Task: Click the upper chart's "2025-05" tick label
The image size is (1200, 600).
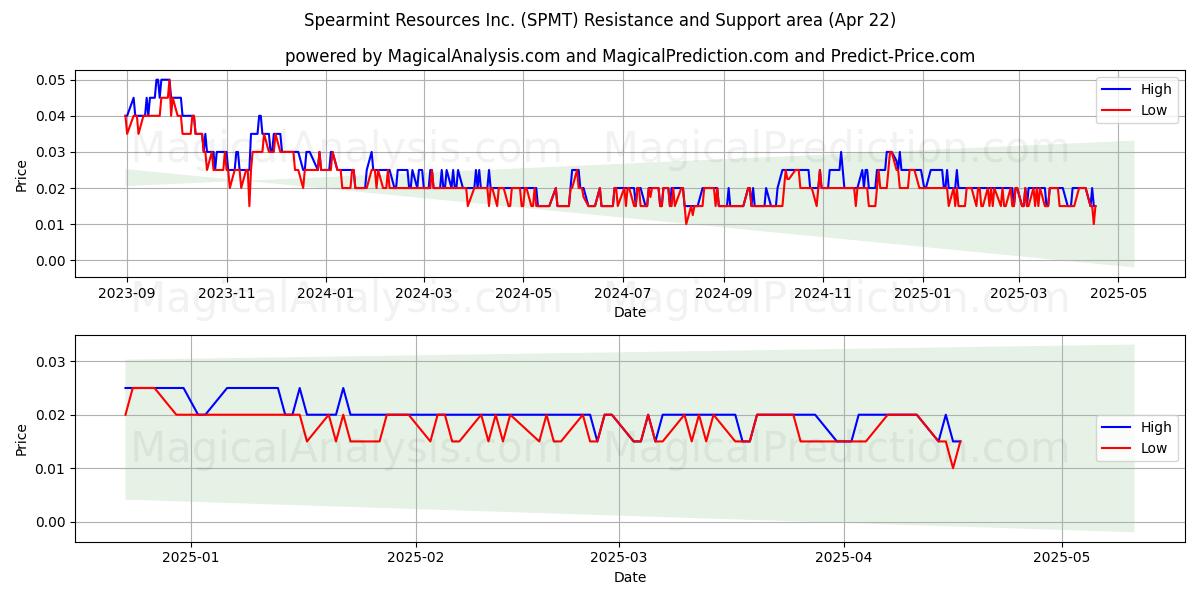Action: 1119,293
